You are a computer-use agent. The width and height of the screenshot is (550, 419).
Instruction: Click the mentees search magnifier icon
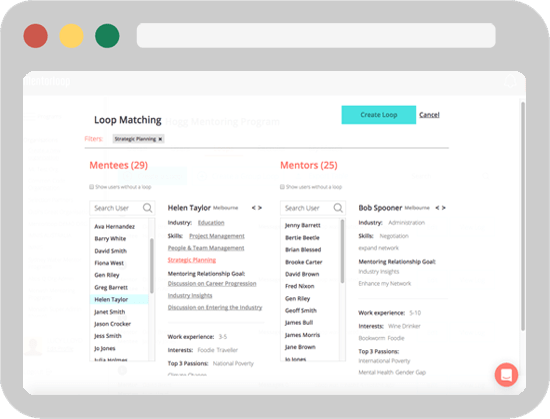tap(148, 208)
